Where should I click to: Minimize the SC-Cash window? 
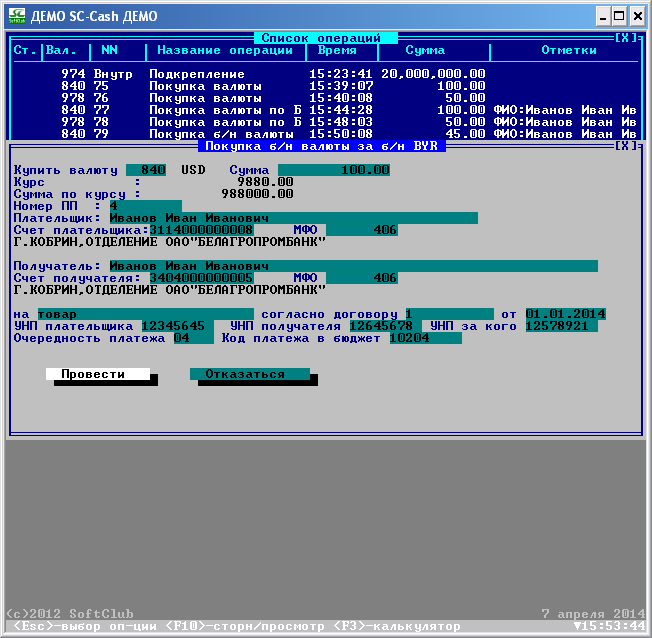pyautogui.click(x=603, y=17)
